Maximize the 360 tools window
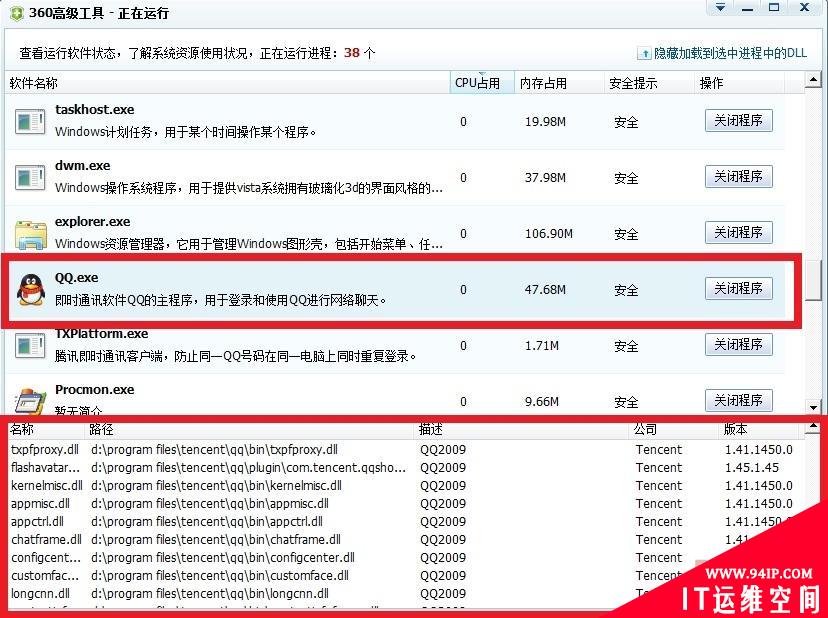The width and height of the screenshot is (828, 618). (x=774, y=7)
